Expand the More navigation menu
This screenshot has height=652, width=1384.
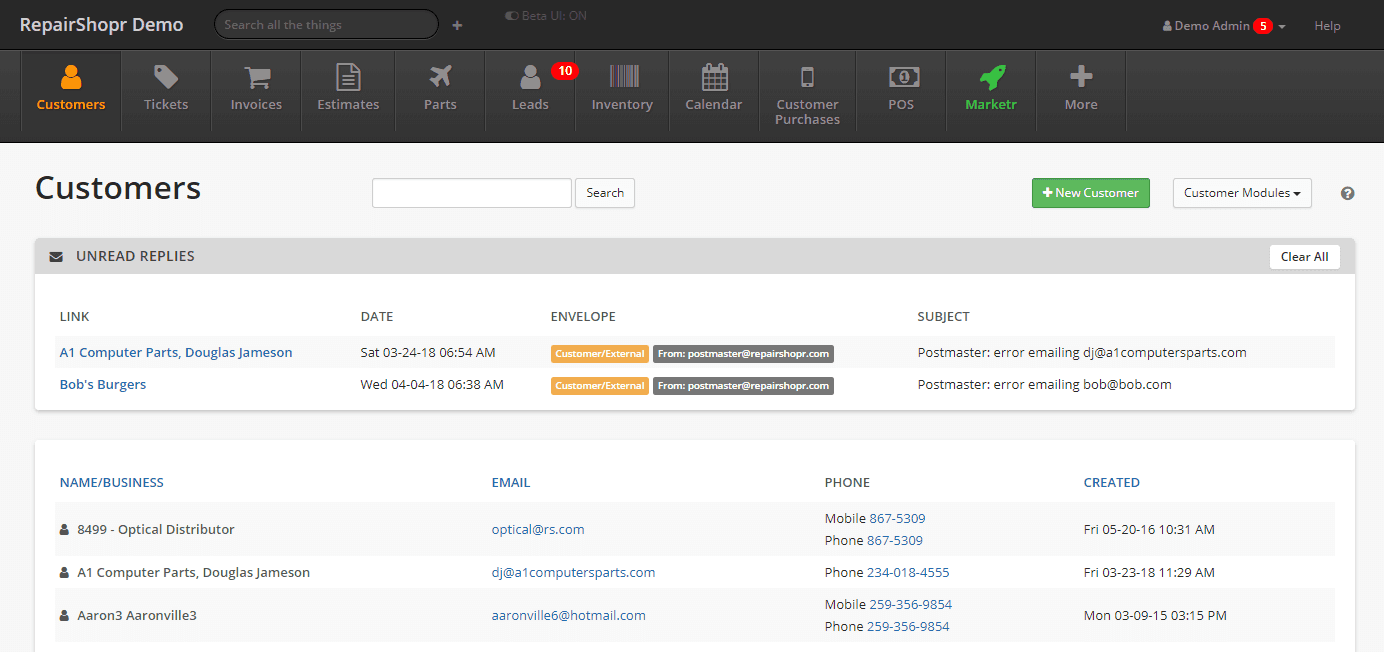pos(1081,88)
